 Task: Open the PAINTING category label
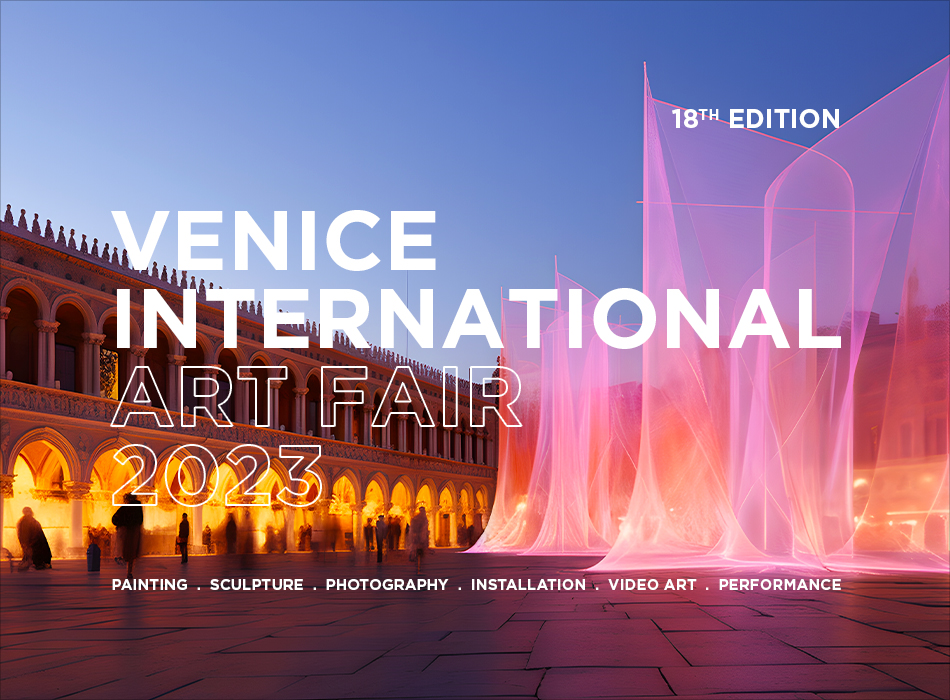click(149, 584)
